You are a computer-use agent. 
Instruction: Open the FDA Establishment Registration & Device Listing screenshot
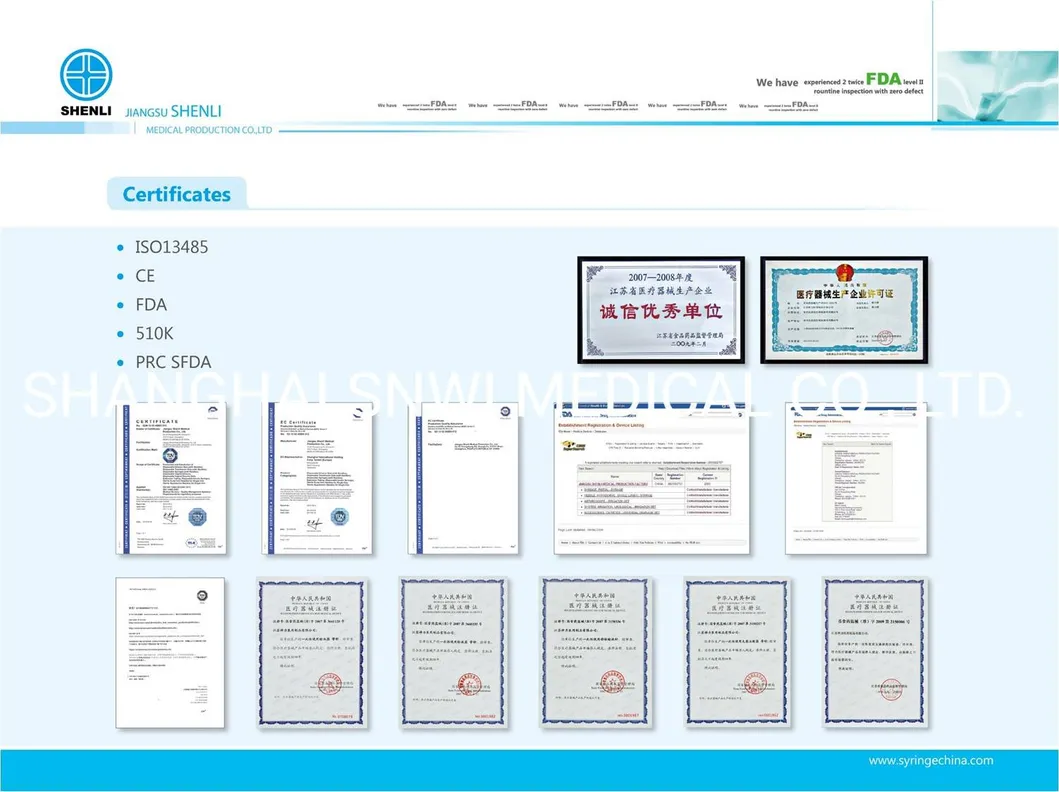(x=651, y=479)
